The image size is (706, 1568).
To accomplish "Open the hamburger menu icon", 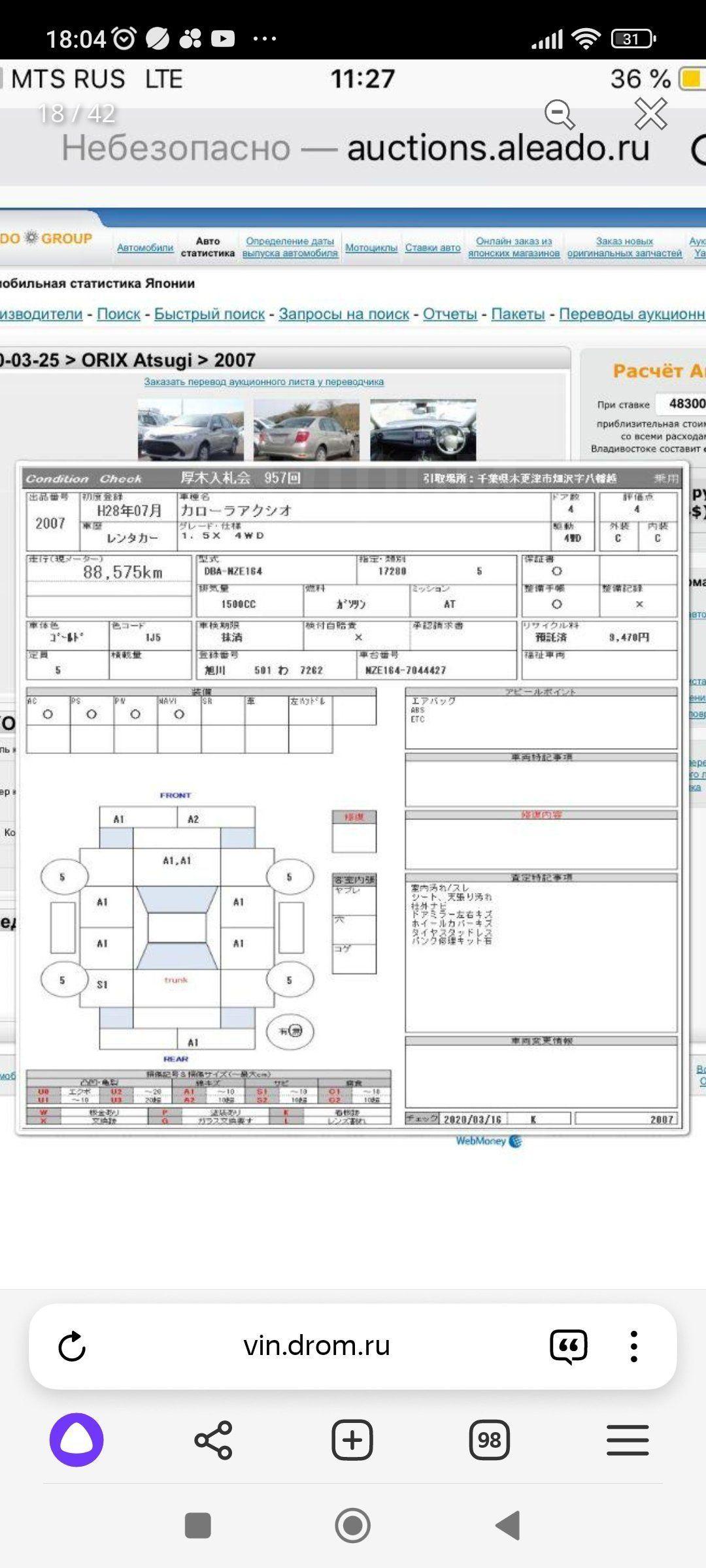I will coord(628,1440).
